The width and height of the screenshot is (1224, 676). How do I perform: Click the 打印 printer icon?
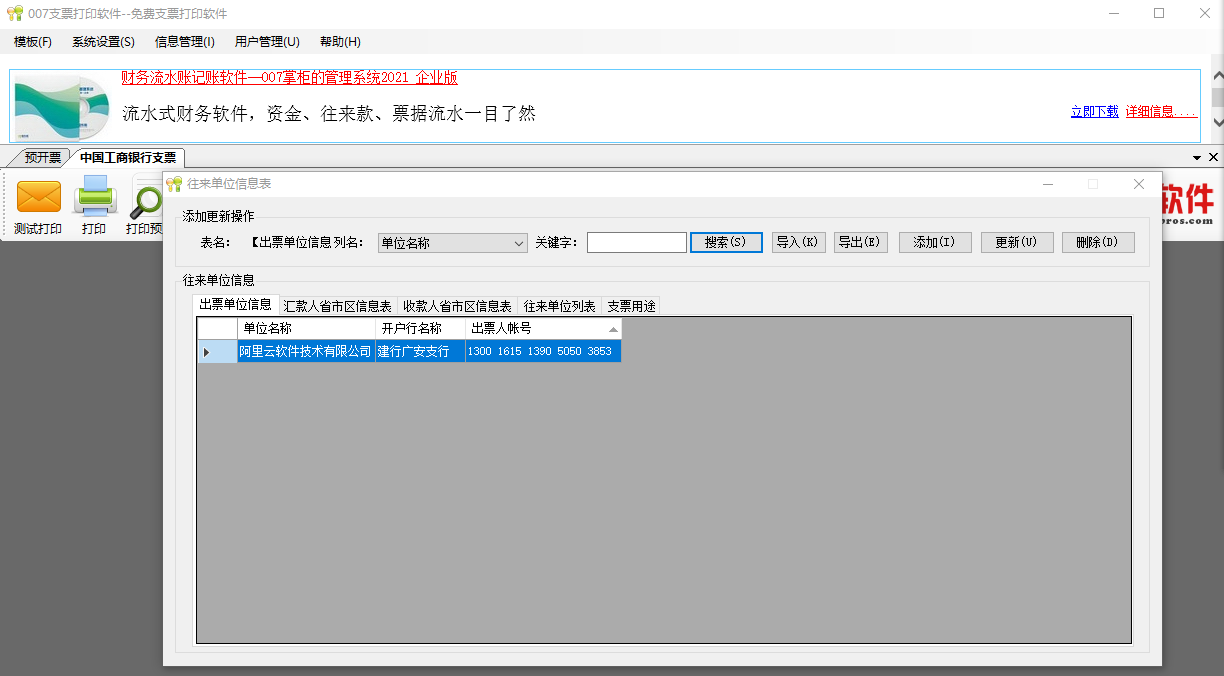pos(95,198)
